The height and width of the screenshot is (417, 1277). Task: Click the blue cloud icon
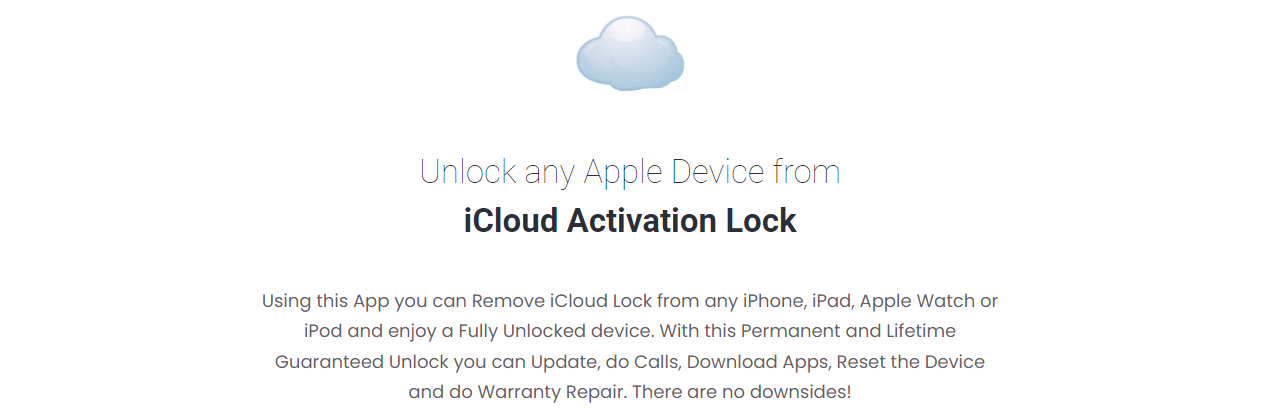coord(630,52)
